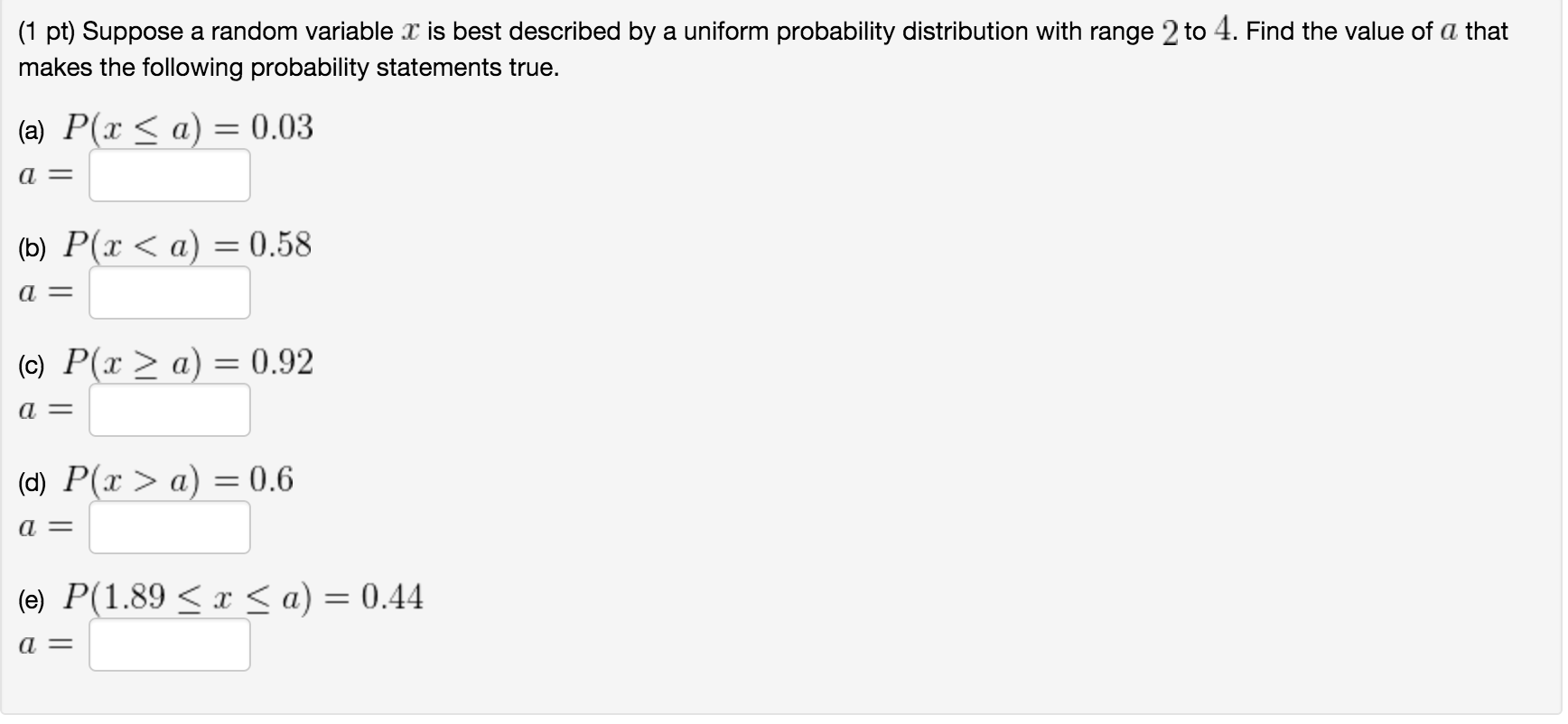Activate the part (e) answer input box
Image resolution: width=1568 pixels, height=724 pixels.
point(170,645)
